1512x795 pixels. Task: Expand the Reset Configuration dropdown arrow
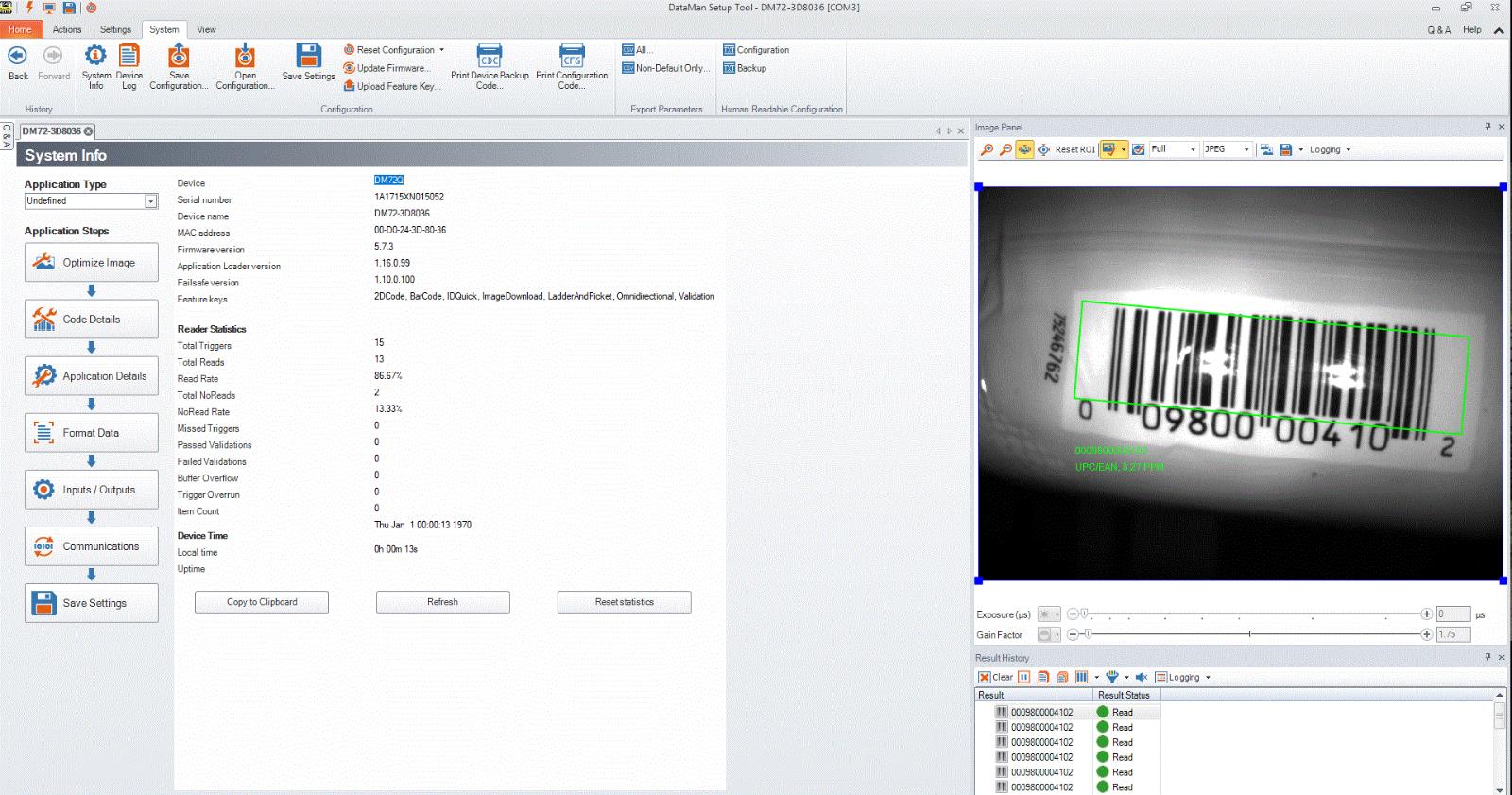pyautogui.click(x=441, y=50)
